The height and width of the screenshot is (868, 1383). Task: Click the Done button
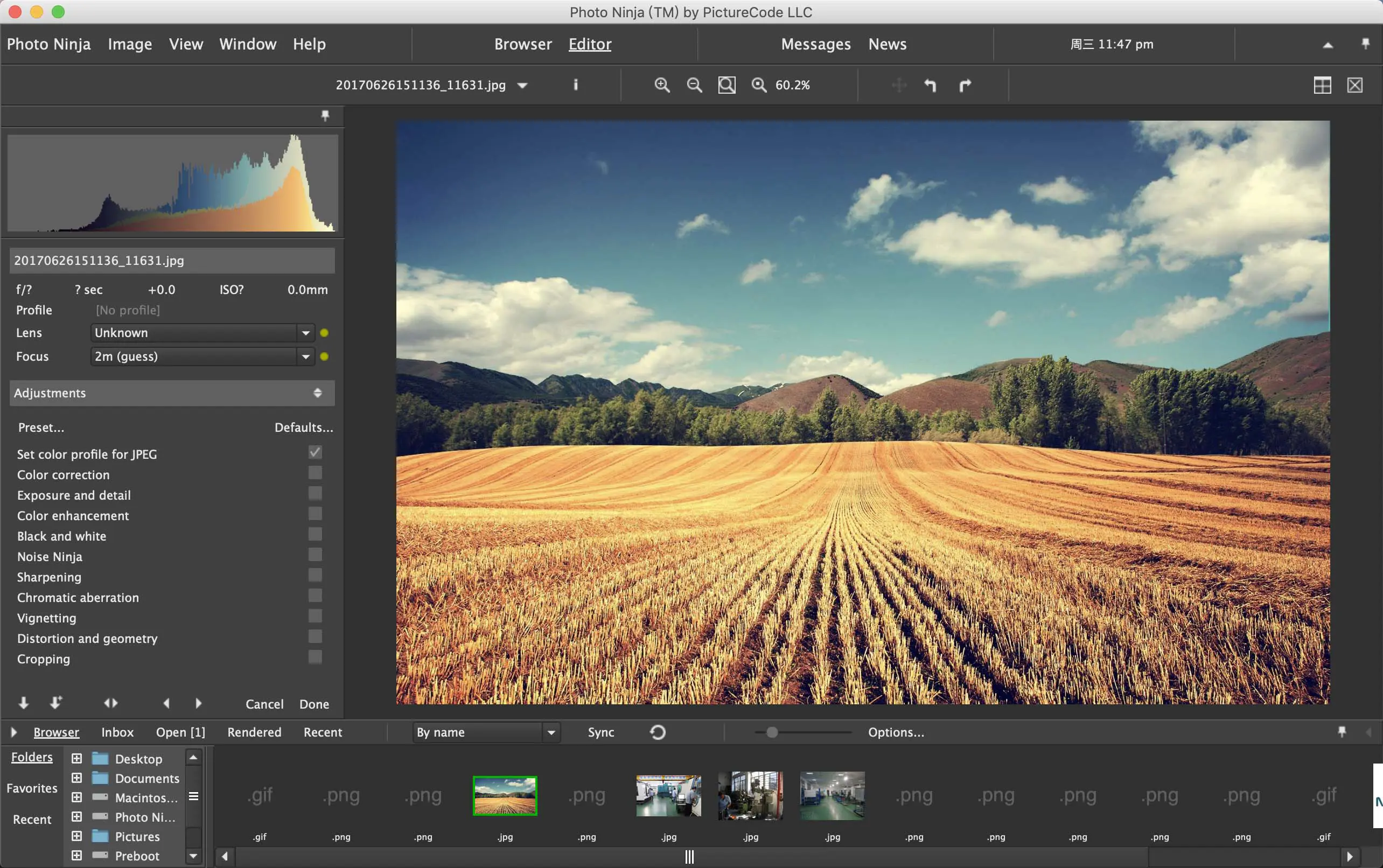pyautogui.click(x=315, y=703)
